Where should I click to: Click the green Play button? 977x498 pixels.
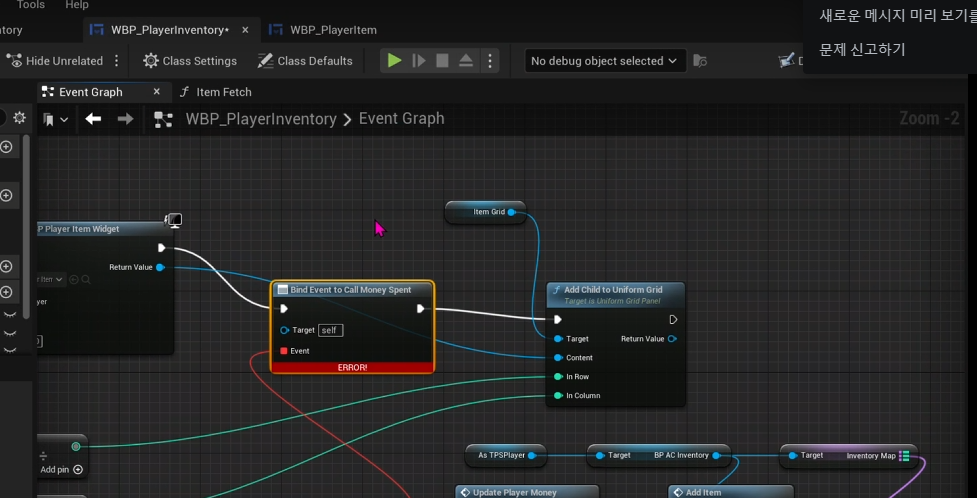(x=394, y=61)
